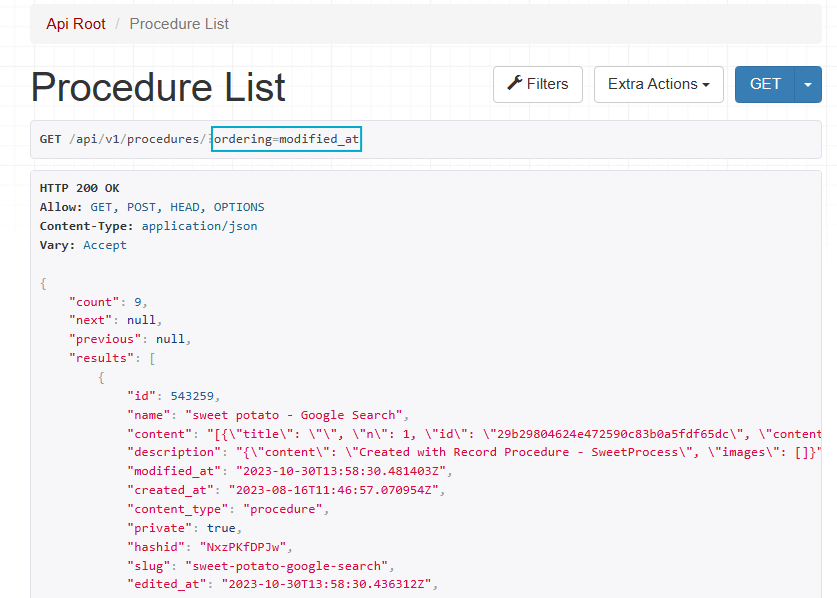Open the caret dropdown beside GET

pos(808,84)
